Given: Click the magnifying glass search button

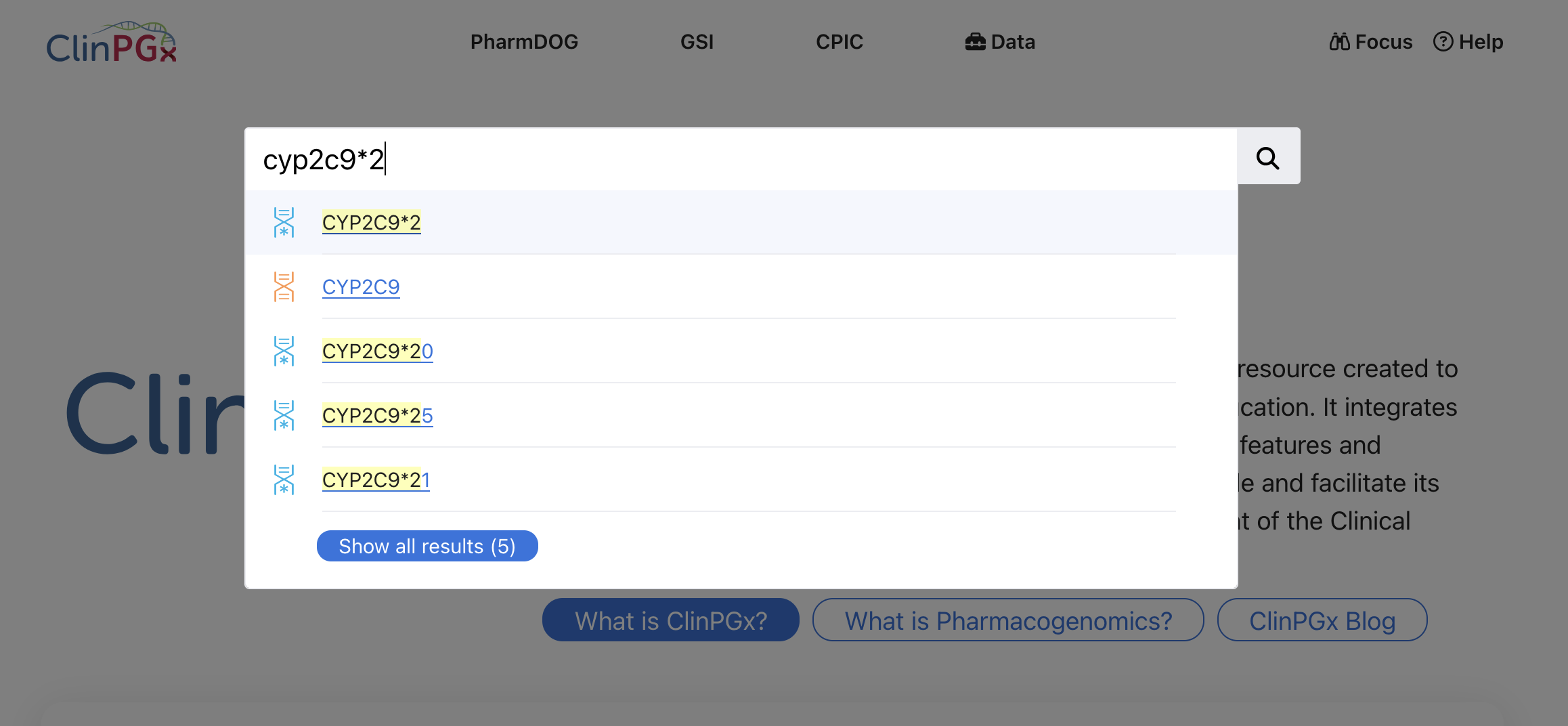Looking at the screenshot, I should pyautogui.click(x=1268, y=157).
